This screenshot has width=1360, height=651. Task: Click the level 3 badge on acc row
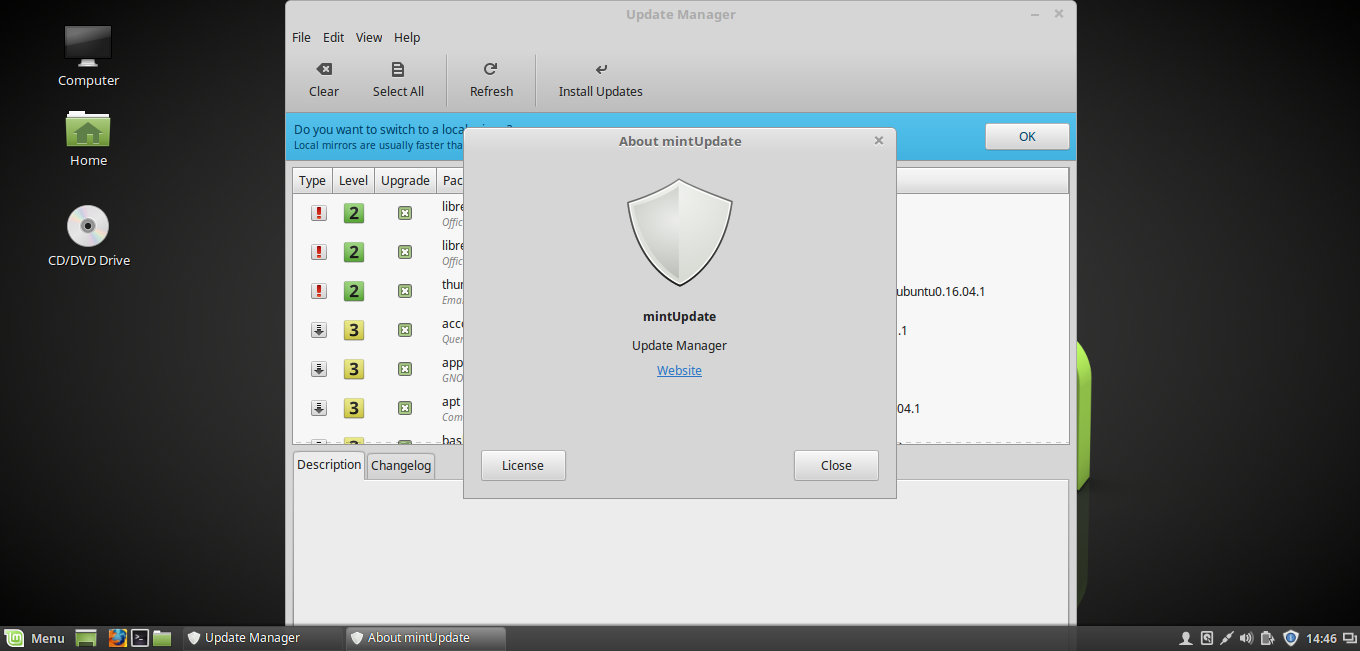pyautogui.click(x=353, y=330)
